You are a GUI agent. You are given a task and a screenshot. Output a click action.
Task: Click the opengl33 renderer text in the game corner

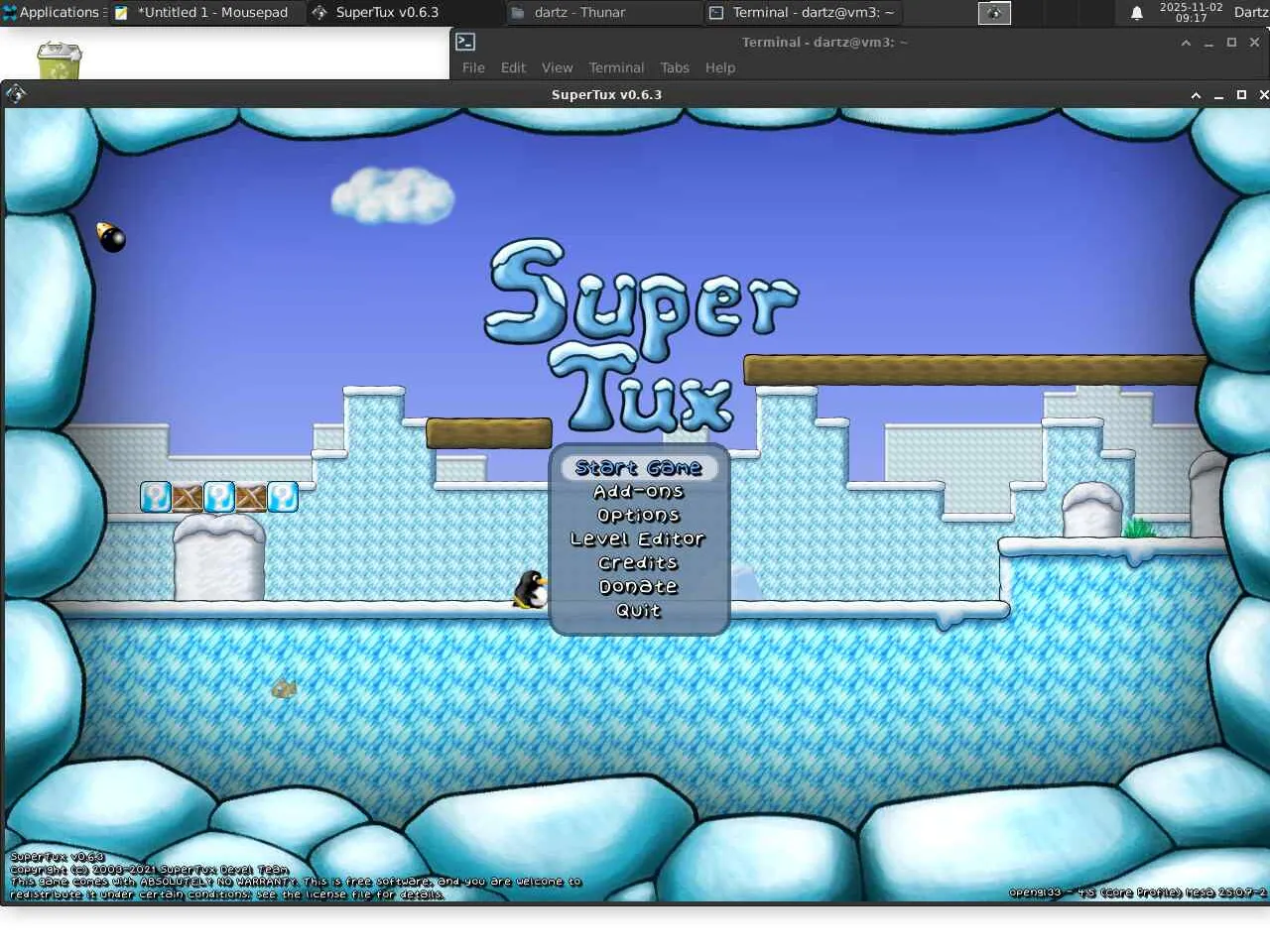pyautogui.click(x=1138, y=892)
